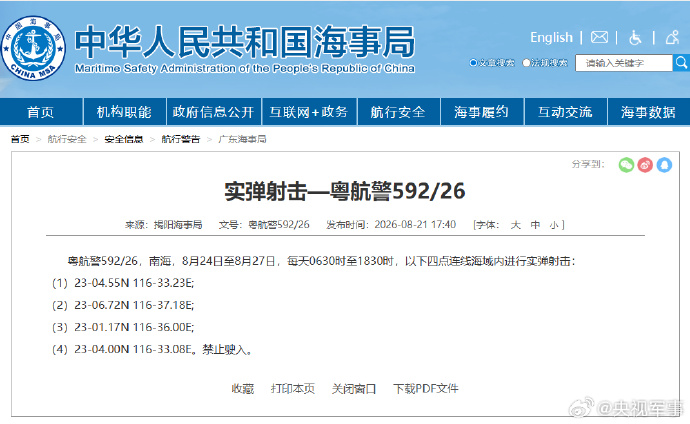690x424 pixels.
Task: Click the 关闭窗口 close-window link
Action: (354, 389)
